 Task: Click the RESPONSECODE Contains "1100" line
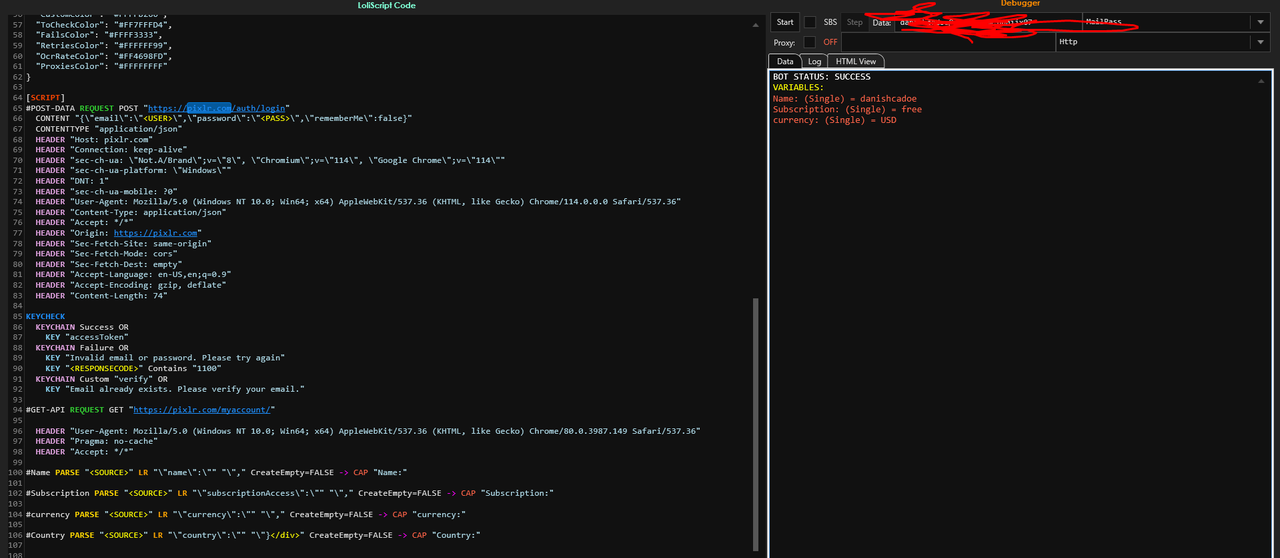pyautogui.click(x=132, y=369)
